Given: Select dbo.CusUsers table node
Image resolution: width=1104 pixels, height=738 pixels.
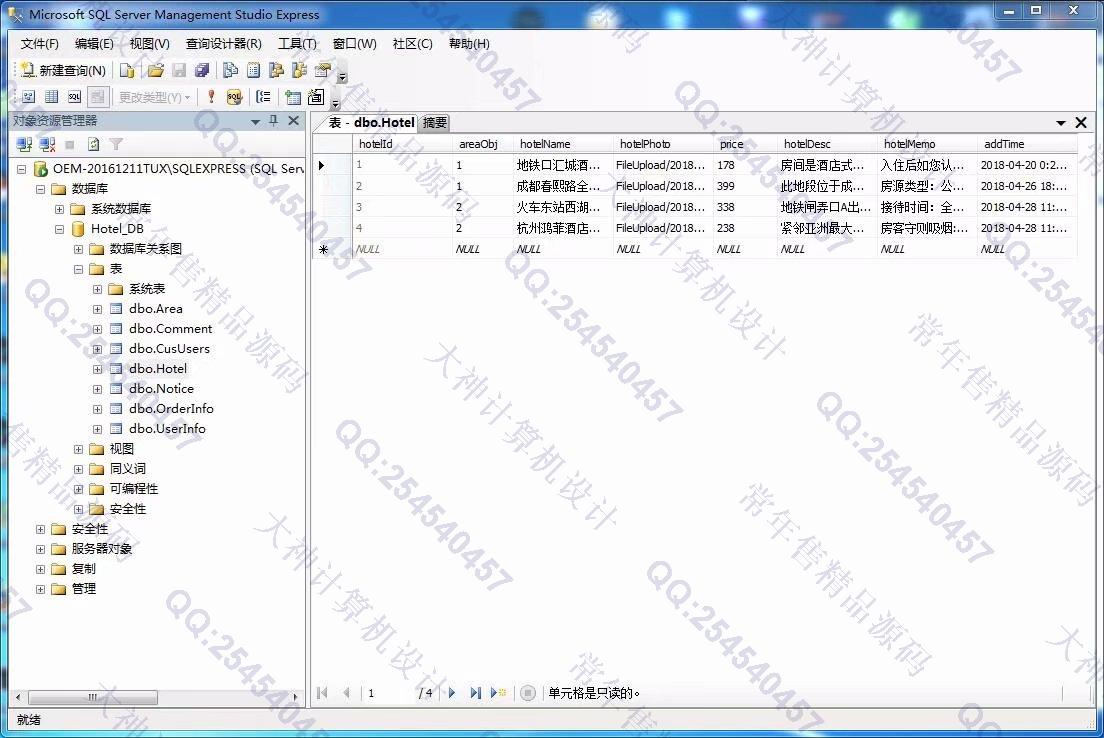Looking at the screenshot, I should (169, 349).
